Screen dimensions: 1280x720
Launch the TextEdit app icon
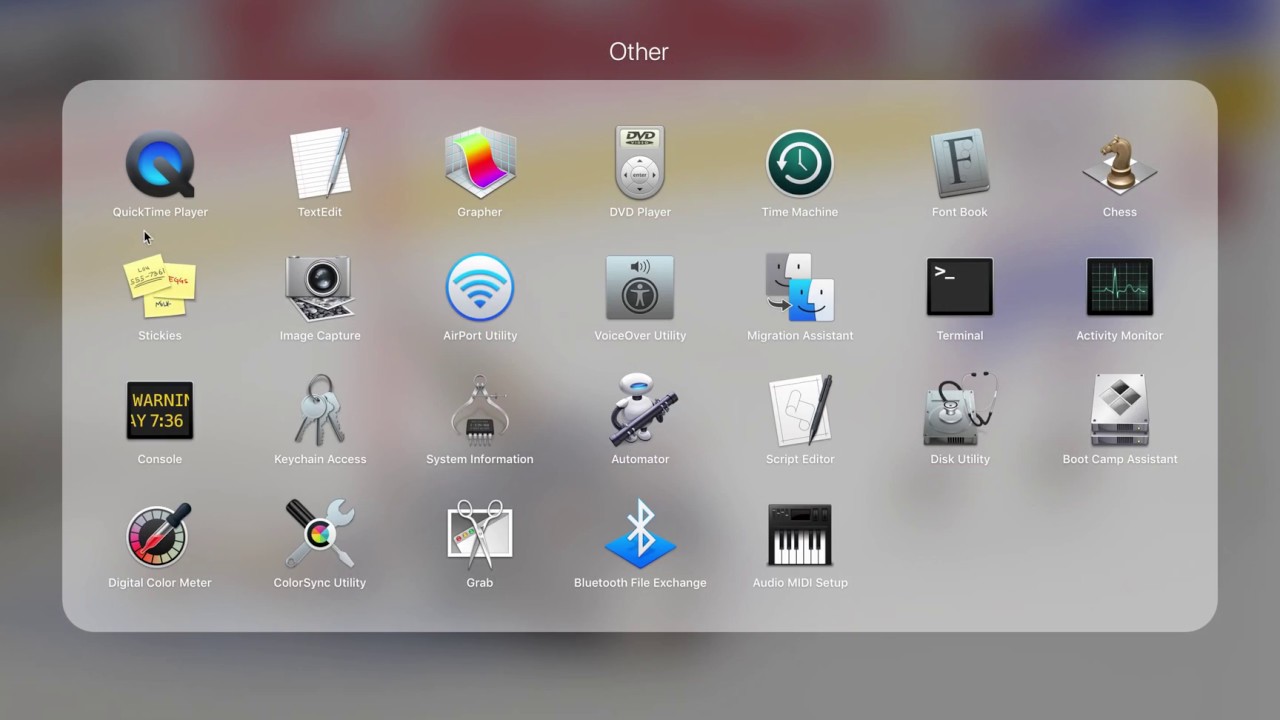320,163
